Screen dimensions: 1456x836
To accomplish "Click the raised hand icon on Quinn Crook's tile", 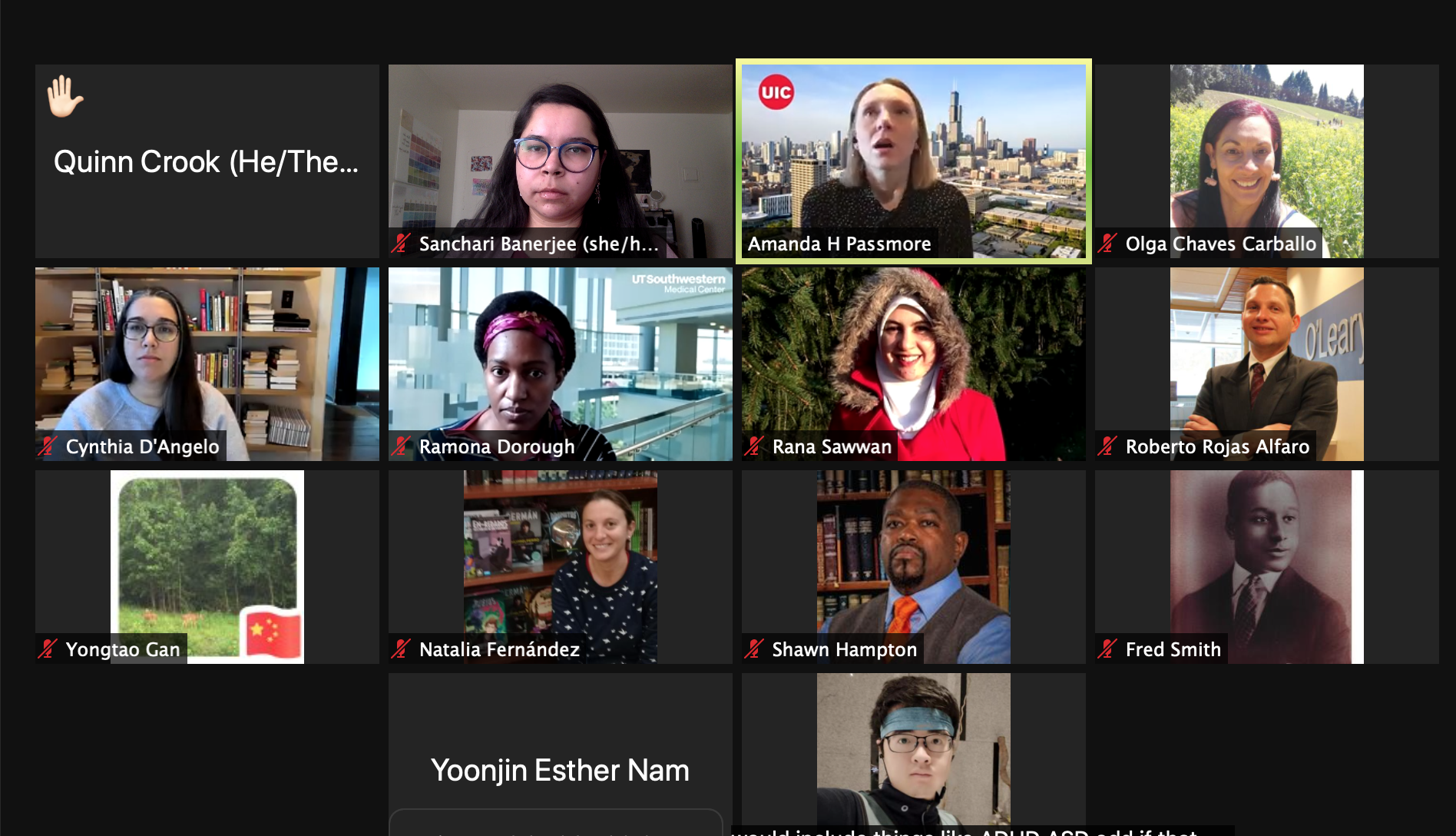I will pyautogui.click(x=65, y=96).
